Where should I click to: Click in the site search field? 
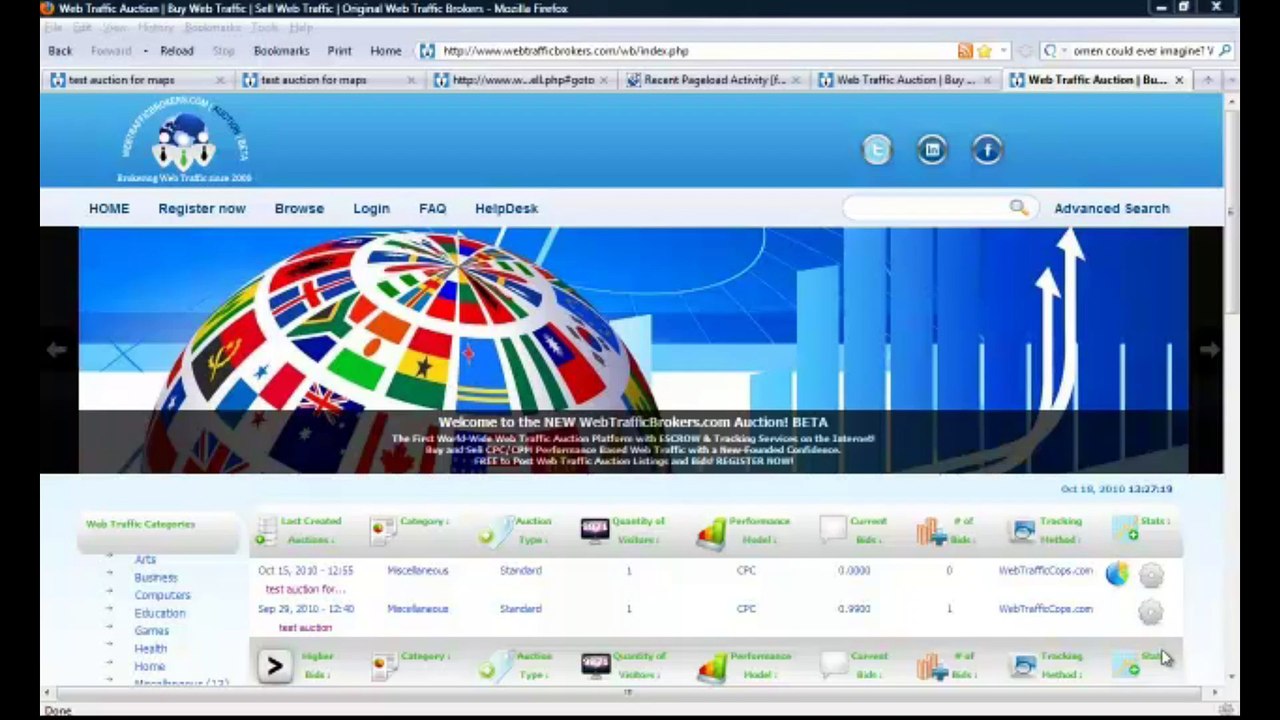[925, 208]
